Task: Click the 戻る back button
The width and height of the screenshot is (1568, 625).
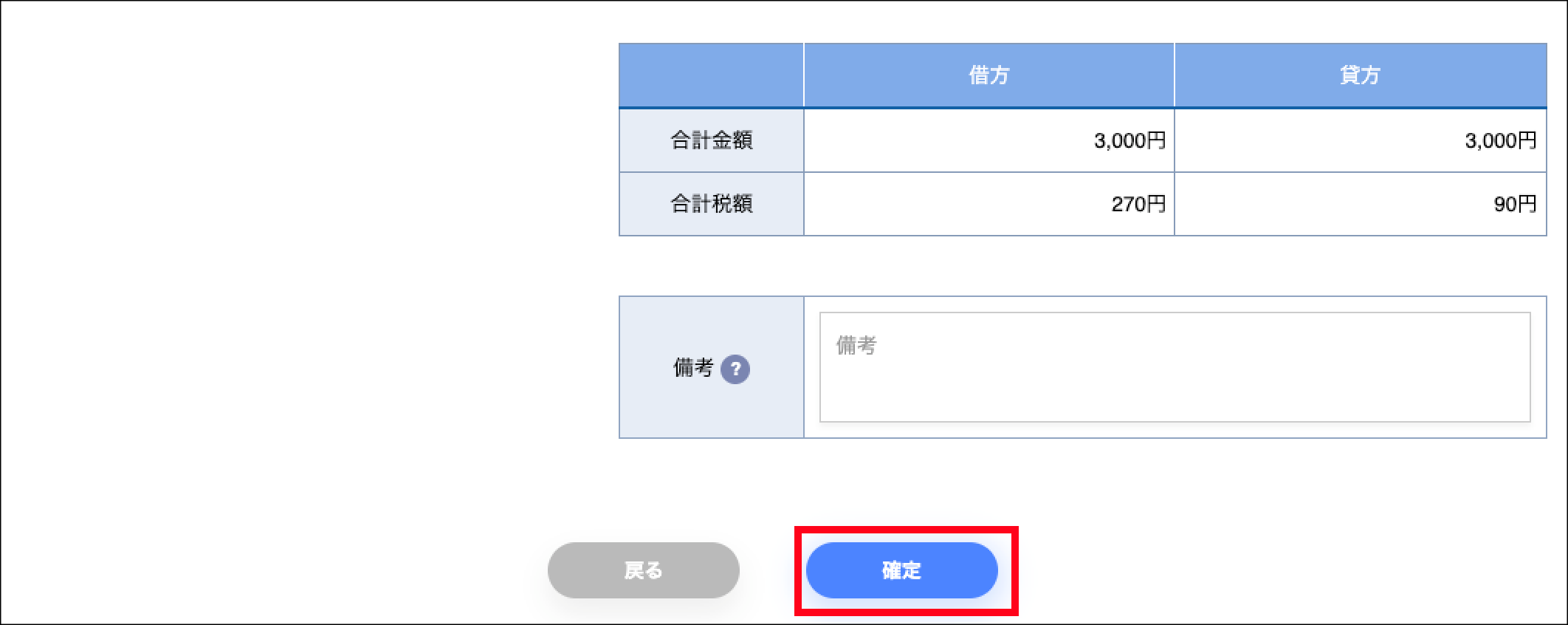Action: (643, 570)
